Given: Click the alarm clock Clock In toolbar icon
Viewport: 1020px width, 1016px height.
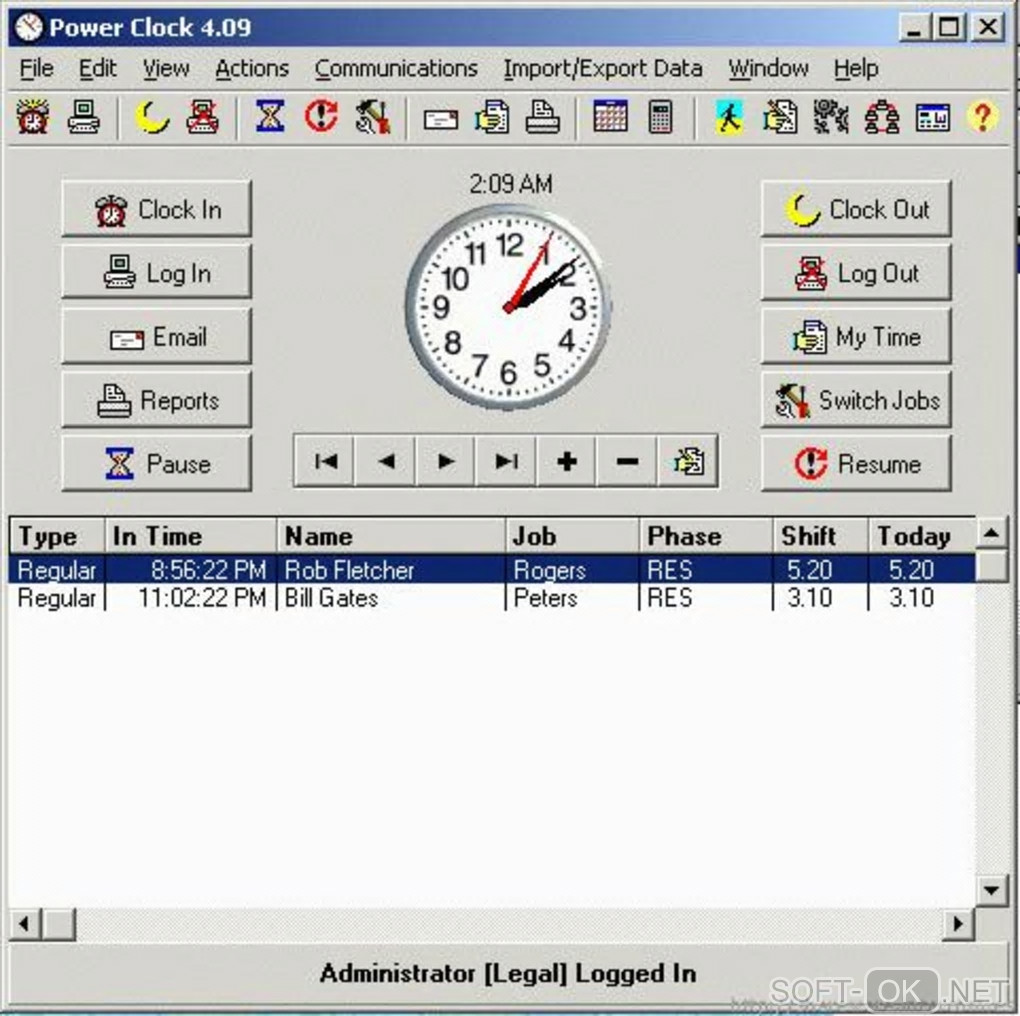Looking at the screenshot, I should click(33, 117).
